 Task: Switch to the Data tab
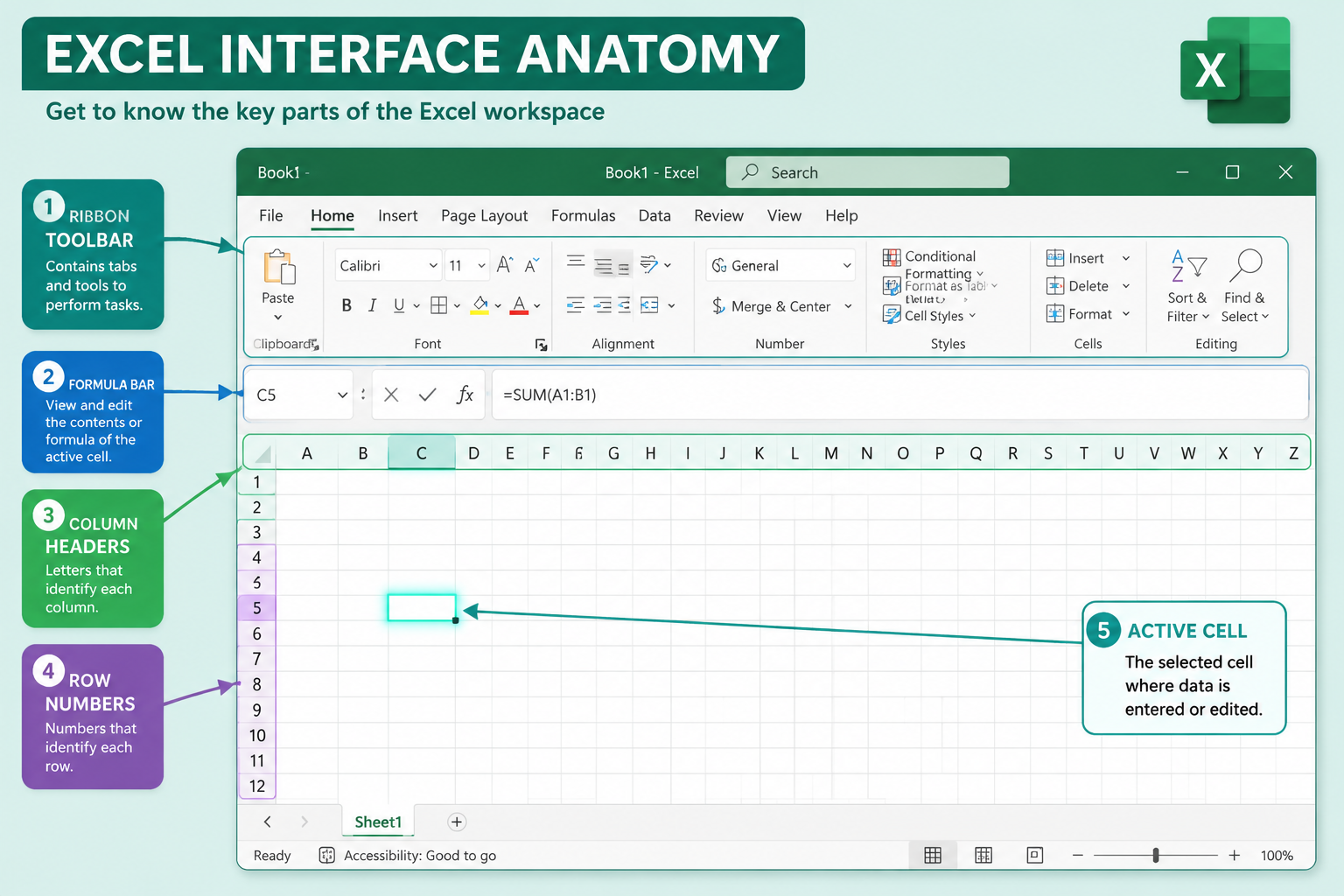click(654, 215)
